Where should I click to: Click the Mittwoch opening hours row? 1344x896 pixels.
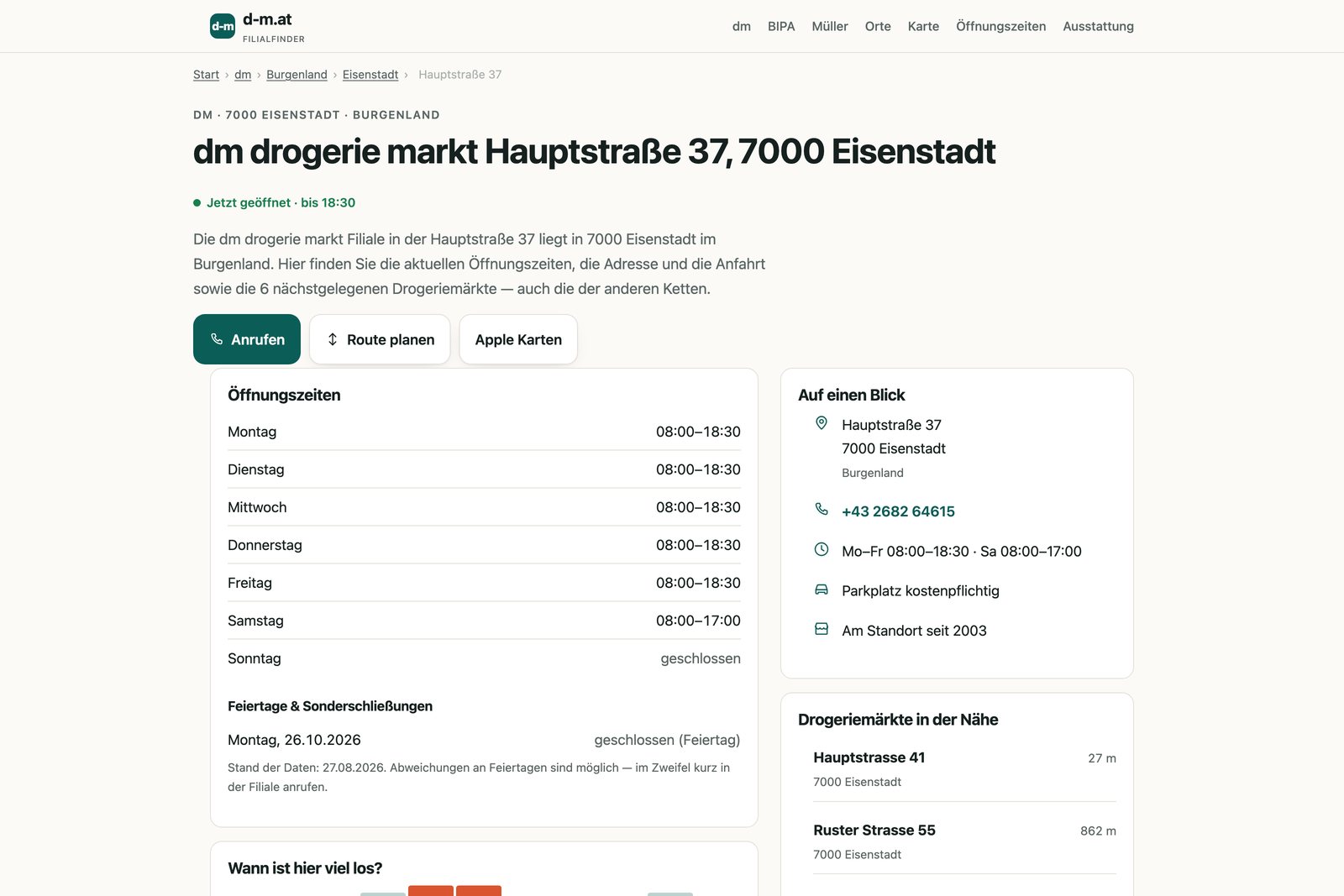(x=484, y=507)
